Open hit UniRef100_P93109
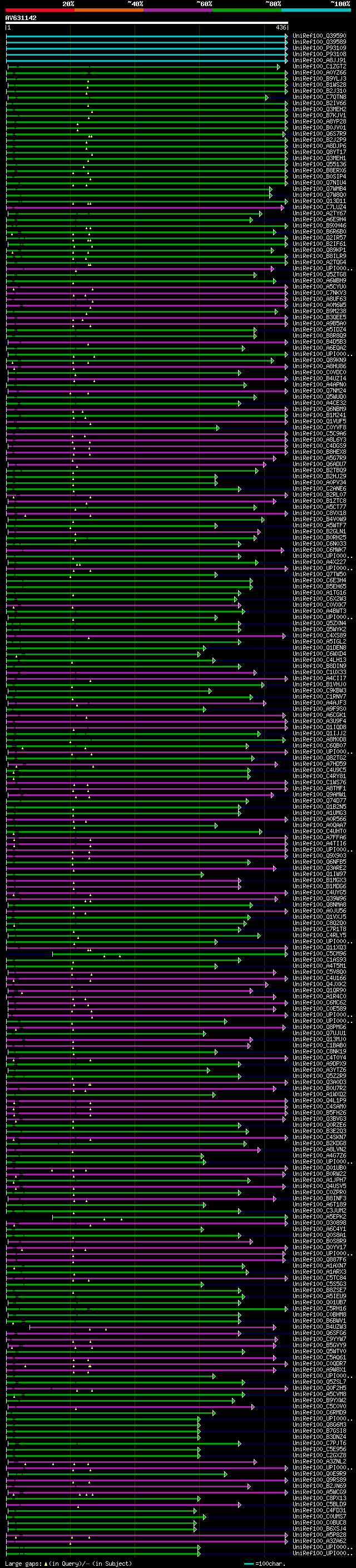 [319, 48]
